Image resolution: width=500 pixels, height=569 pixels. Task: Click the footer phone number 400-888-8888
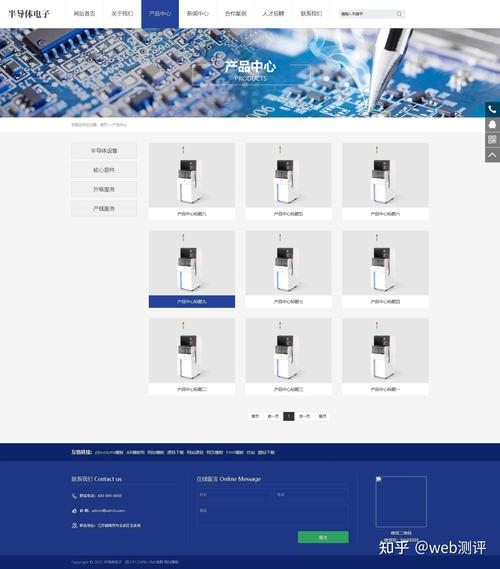pyautogui.click(x=110, y=496)
